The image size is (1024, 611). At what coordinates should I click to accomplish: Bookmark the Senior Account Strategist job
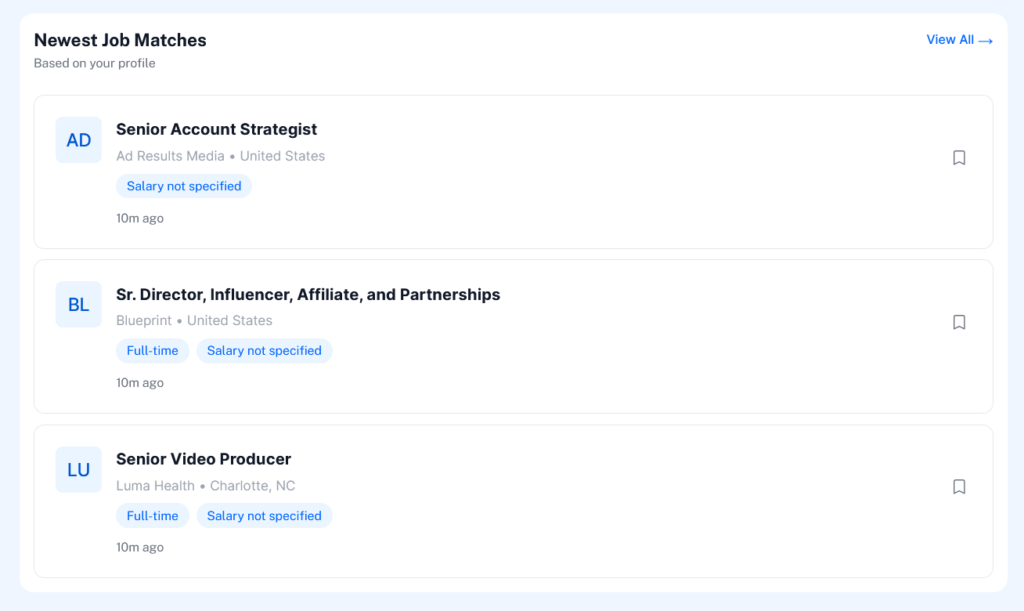959,157
